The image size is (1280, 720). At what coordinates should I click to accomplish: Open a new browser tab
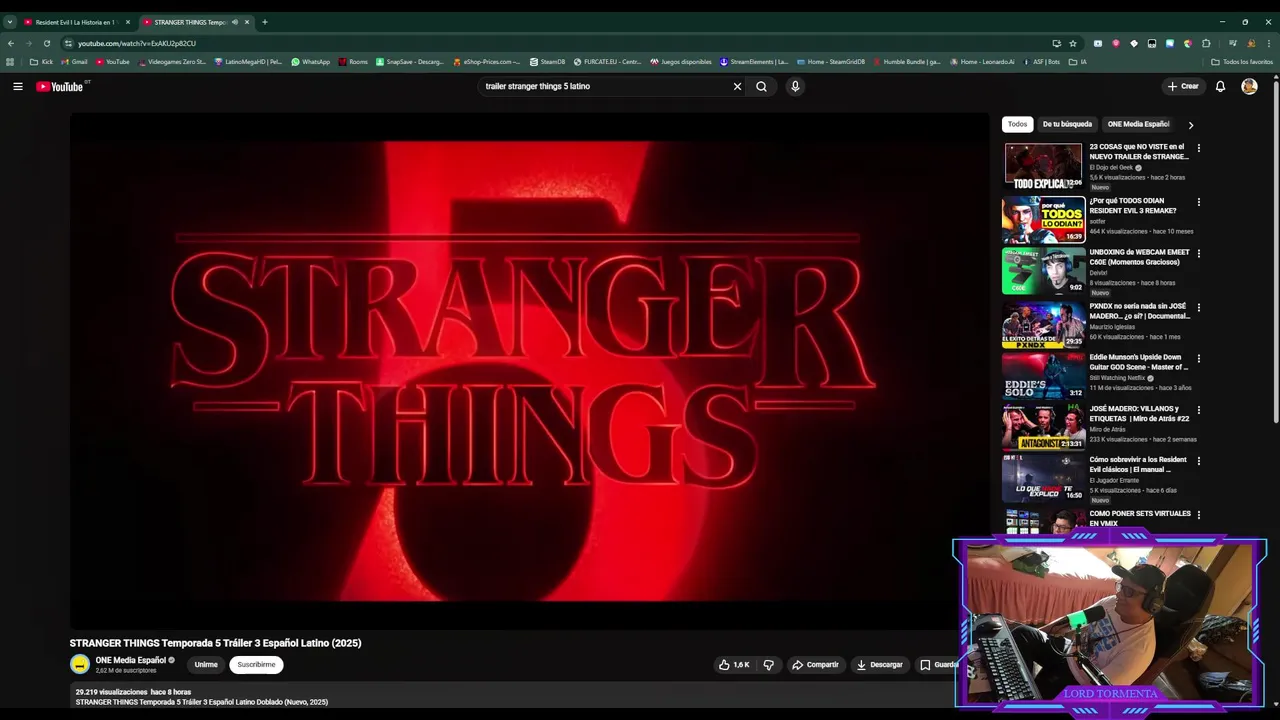(x=264, y=22)
